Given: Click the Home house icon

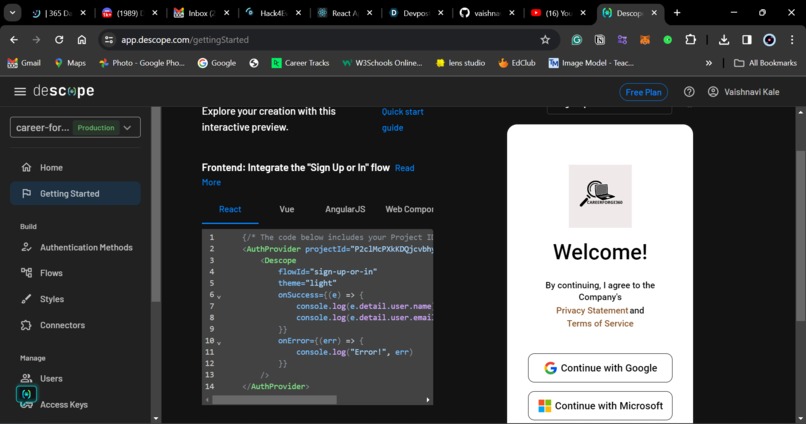Looking at the screenshot, I should 26,168.
